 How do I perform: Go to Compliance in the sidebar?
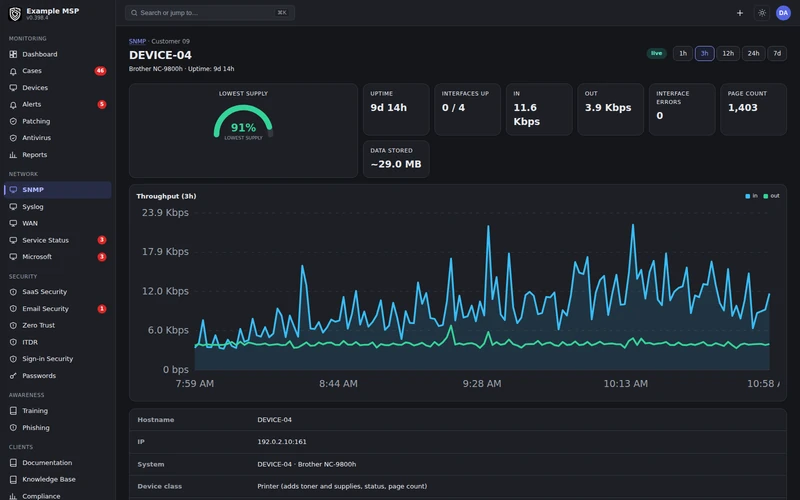point(57,495)
